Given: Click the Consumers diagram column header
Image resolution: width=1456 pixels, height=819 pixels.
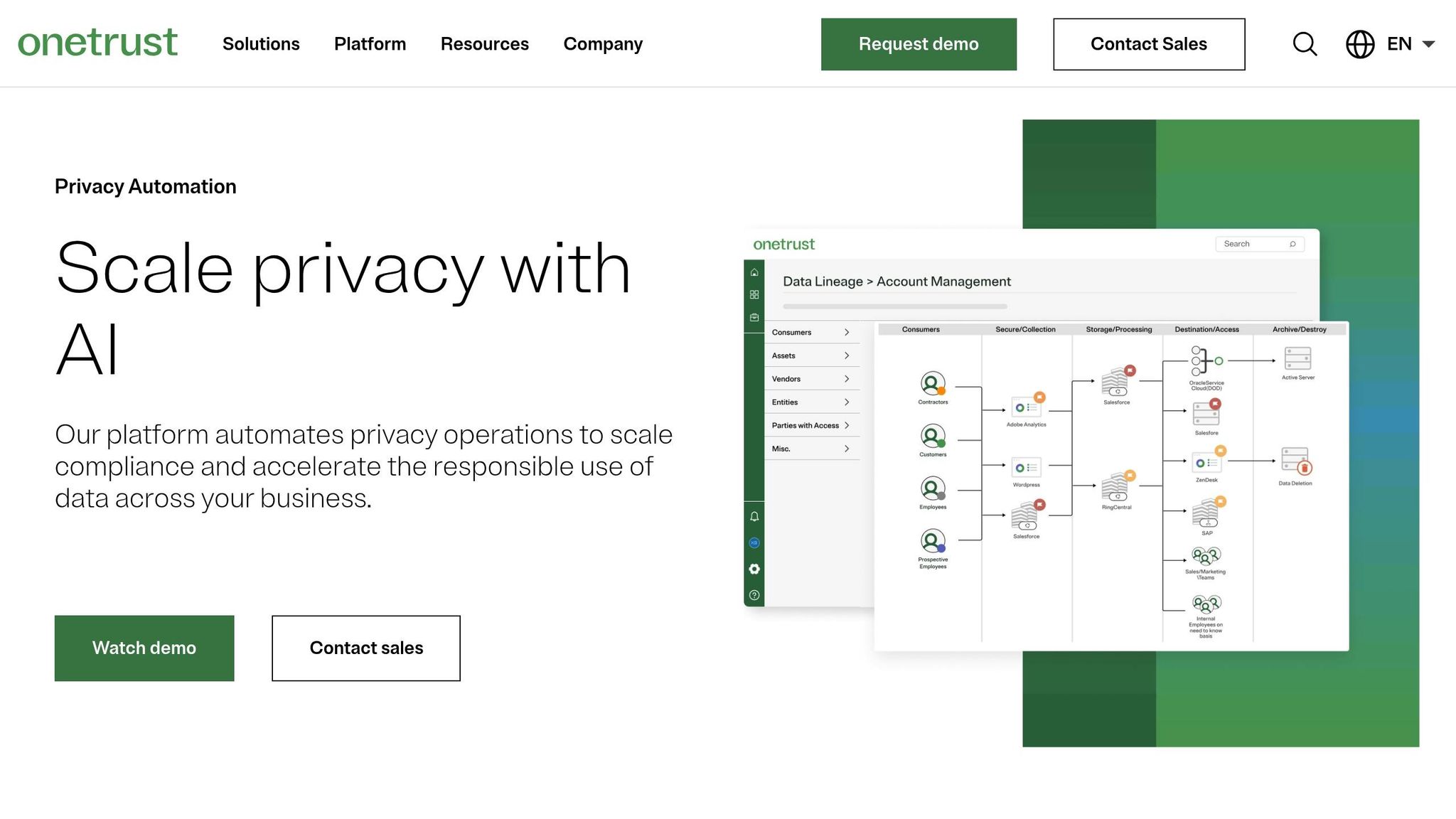Looking at the screenshot, I should click(x=921, y=329).
